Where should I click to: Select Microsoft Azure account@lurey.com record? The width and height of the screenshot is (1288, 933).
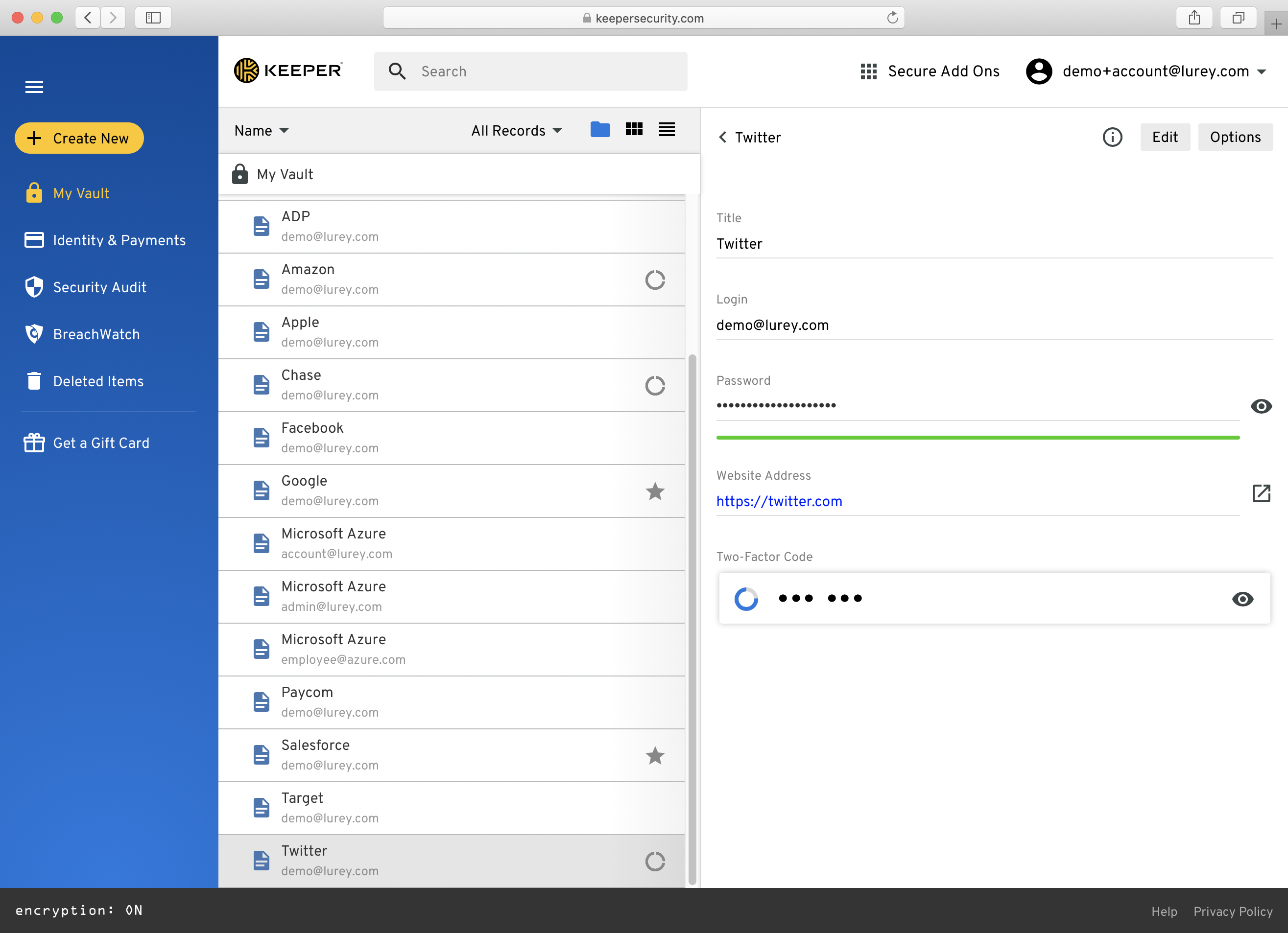(x=452, y=544)
